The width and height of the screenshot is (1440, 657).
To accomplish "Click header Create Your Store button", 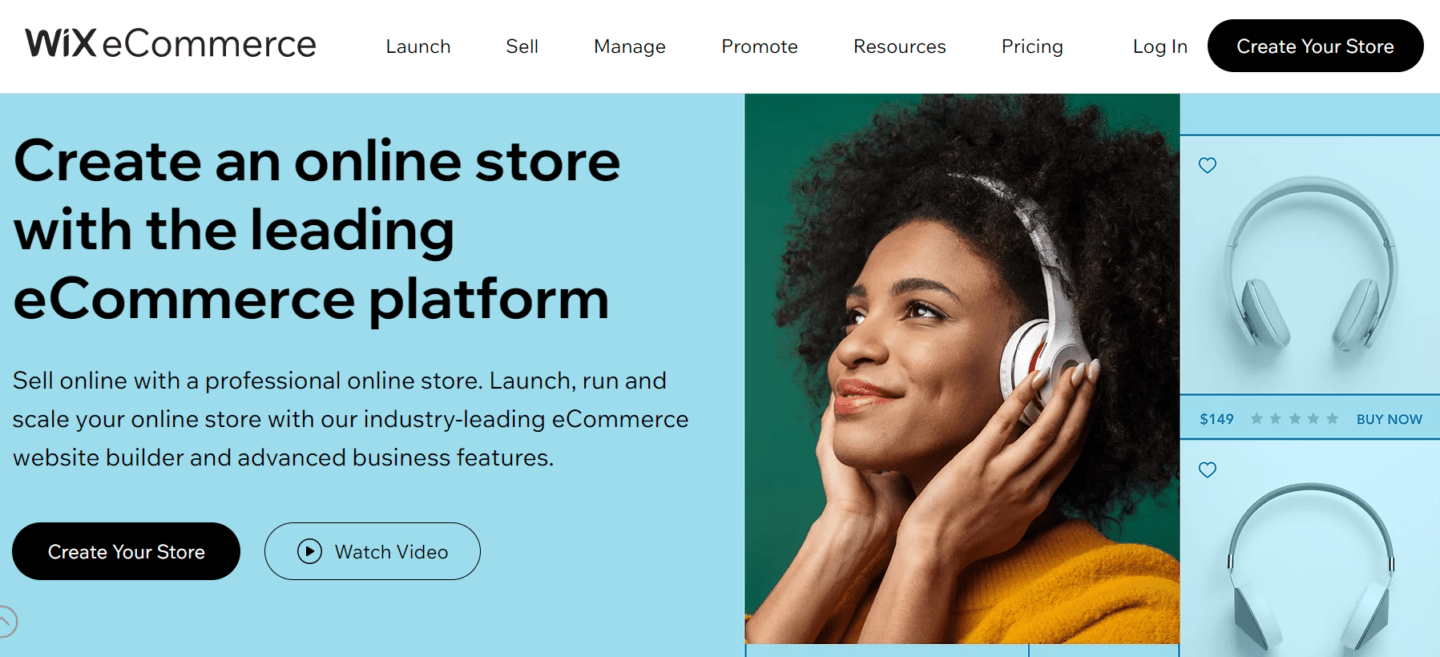I will click(1315, 46).
